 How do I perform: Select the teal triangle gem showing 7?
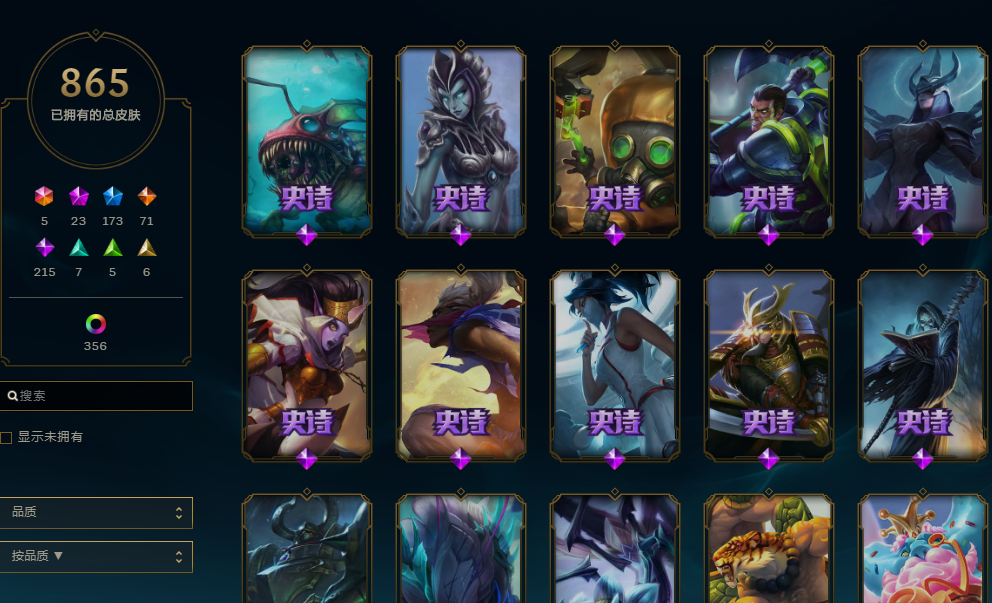(78, 247)
